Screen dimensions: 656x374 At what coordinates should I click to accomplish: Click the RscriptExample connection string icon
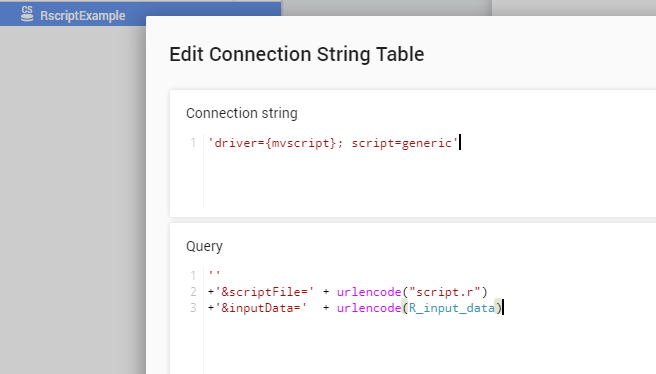click(x=27, y=14)
